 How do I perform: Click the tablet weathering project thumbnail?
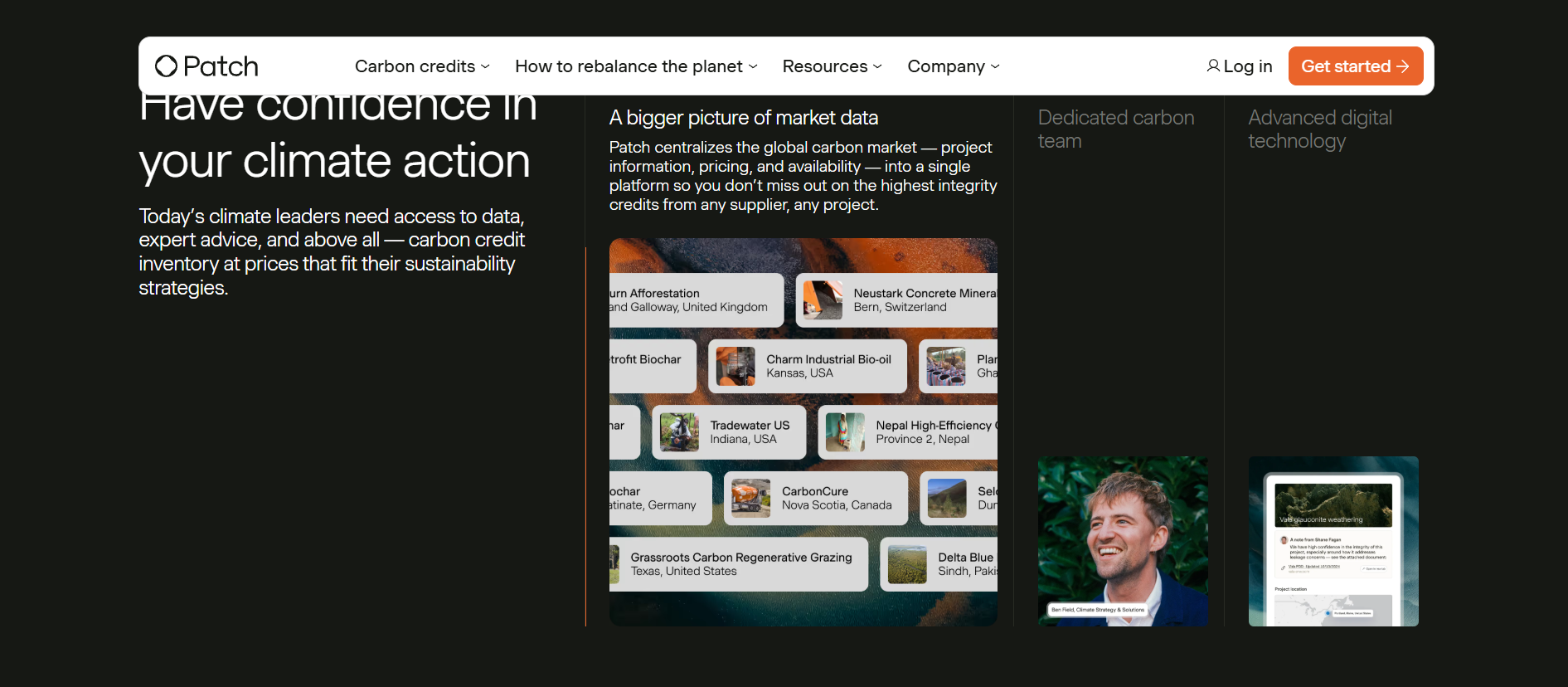[x=1333, y=541]
